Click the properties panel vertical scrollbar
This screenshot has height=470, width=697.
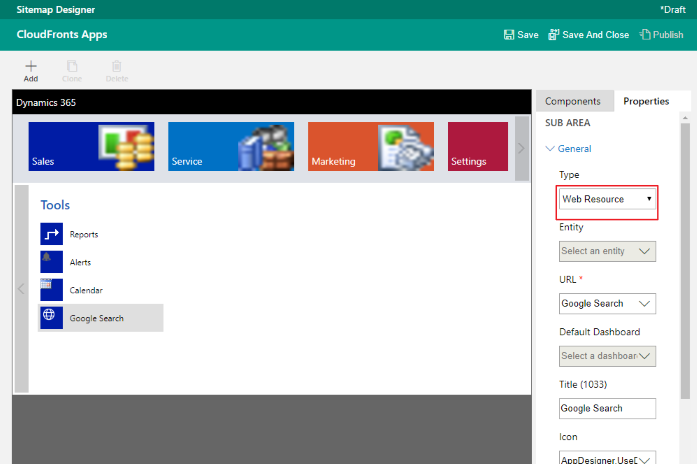[685, 261]
